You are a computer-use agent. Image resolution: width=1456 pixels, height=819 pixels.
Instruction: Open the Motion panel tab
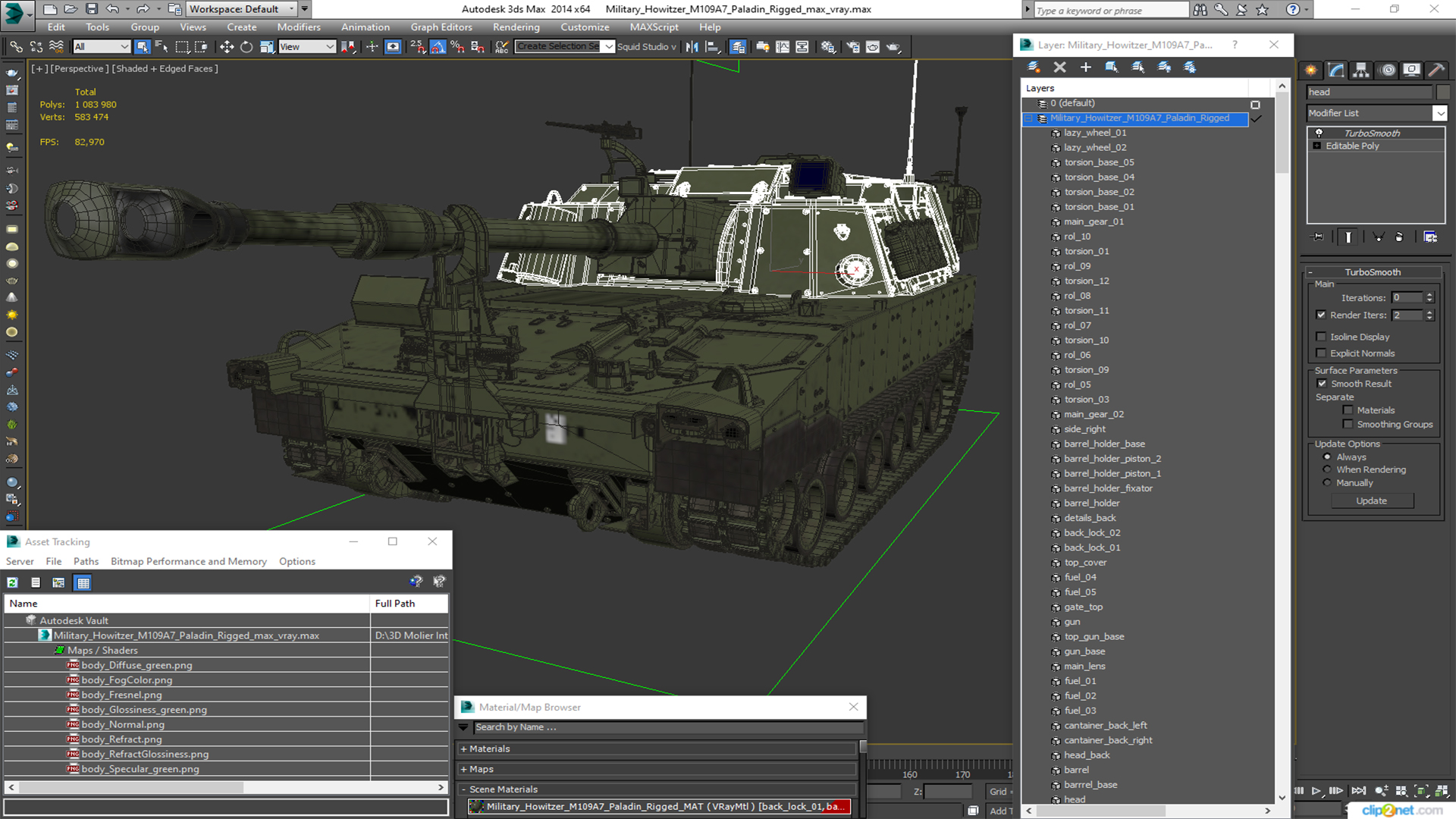click(1388, 71)
